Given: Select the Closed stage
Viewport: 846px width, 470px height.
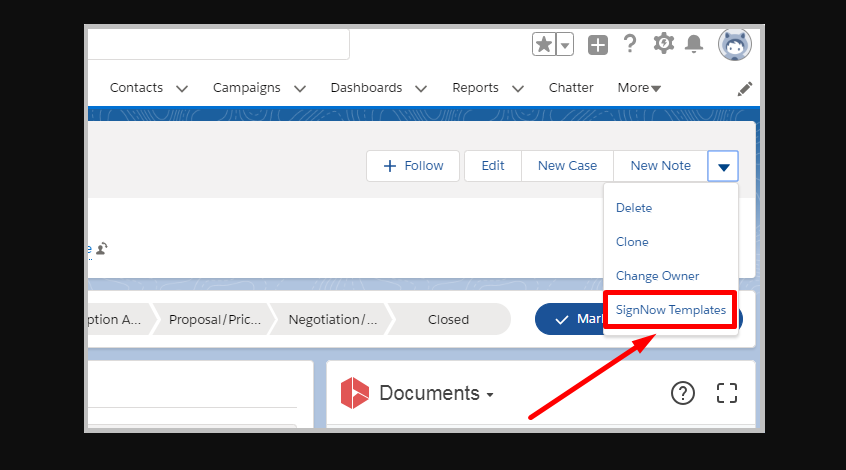Looking at the screenshot, I should coord(448,319).
